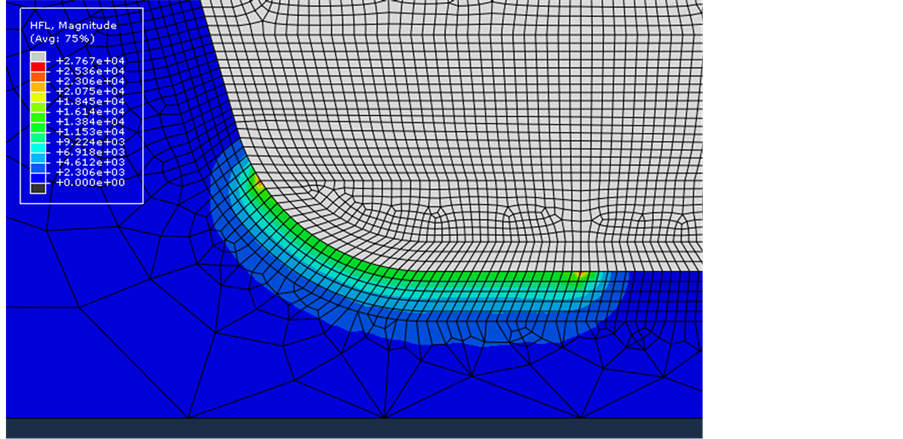Select the (Avg: 75%) legend text

[x=62, y=38]
